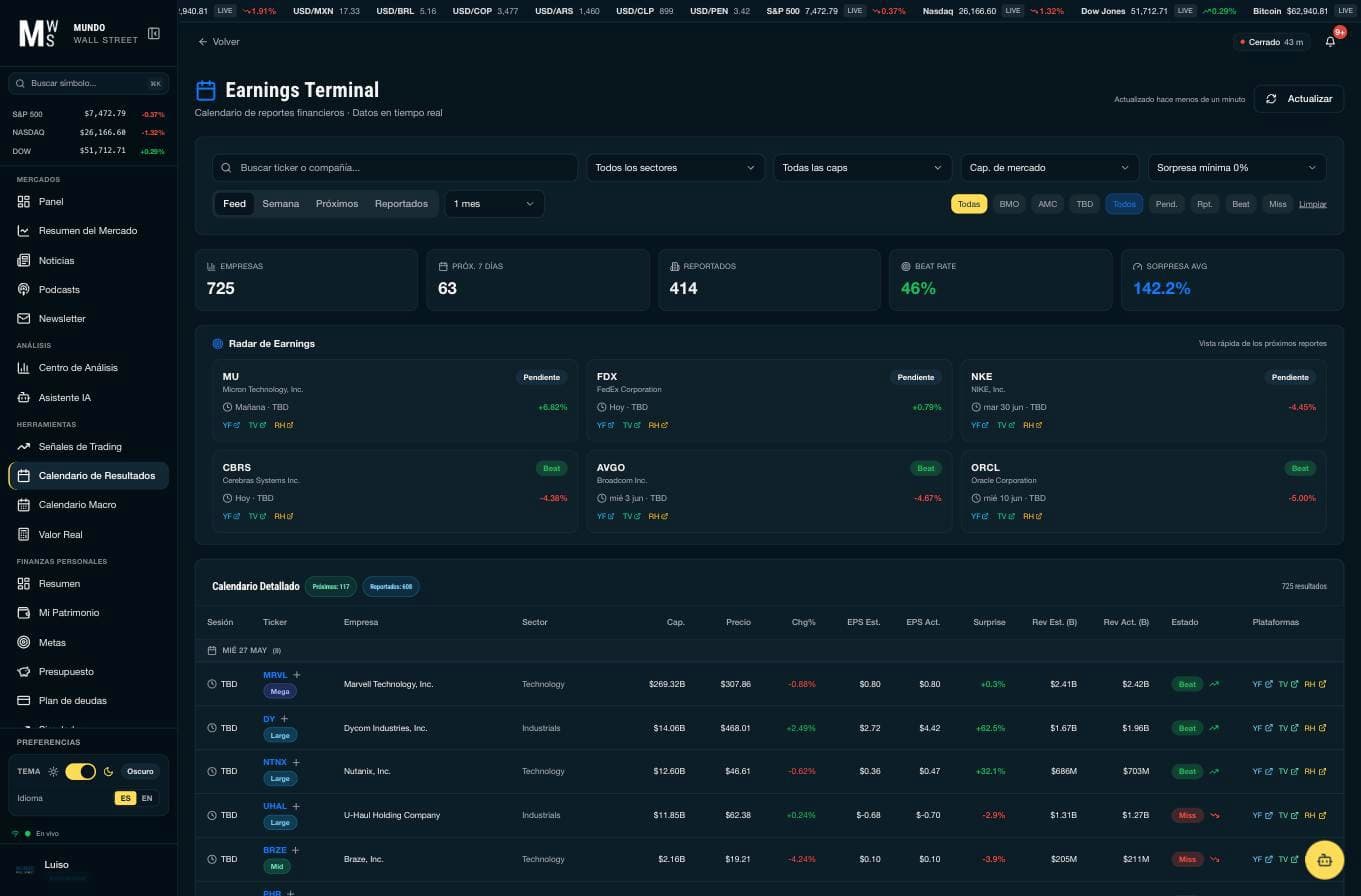Image resolution: width=1361 pixels, height=896 pixels.
Task: Launch Asistente IA from sidebar
Action: (x=88, y=397)
